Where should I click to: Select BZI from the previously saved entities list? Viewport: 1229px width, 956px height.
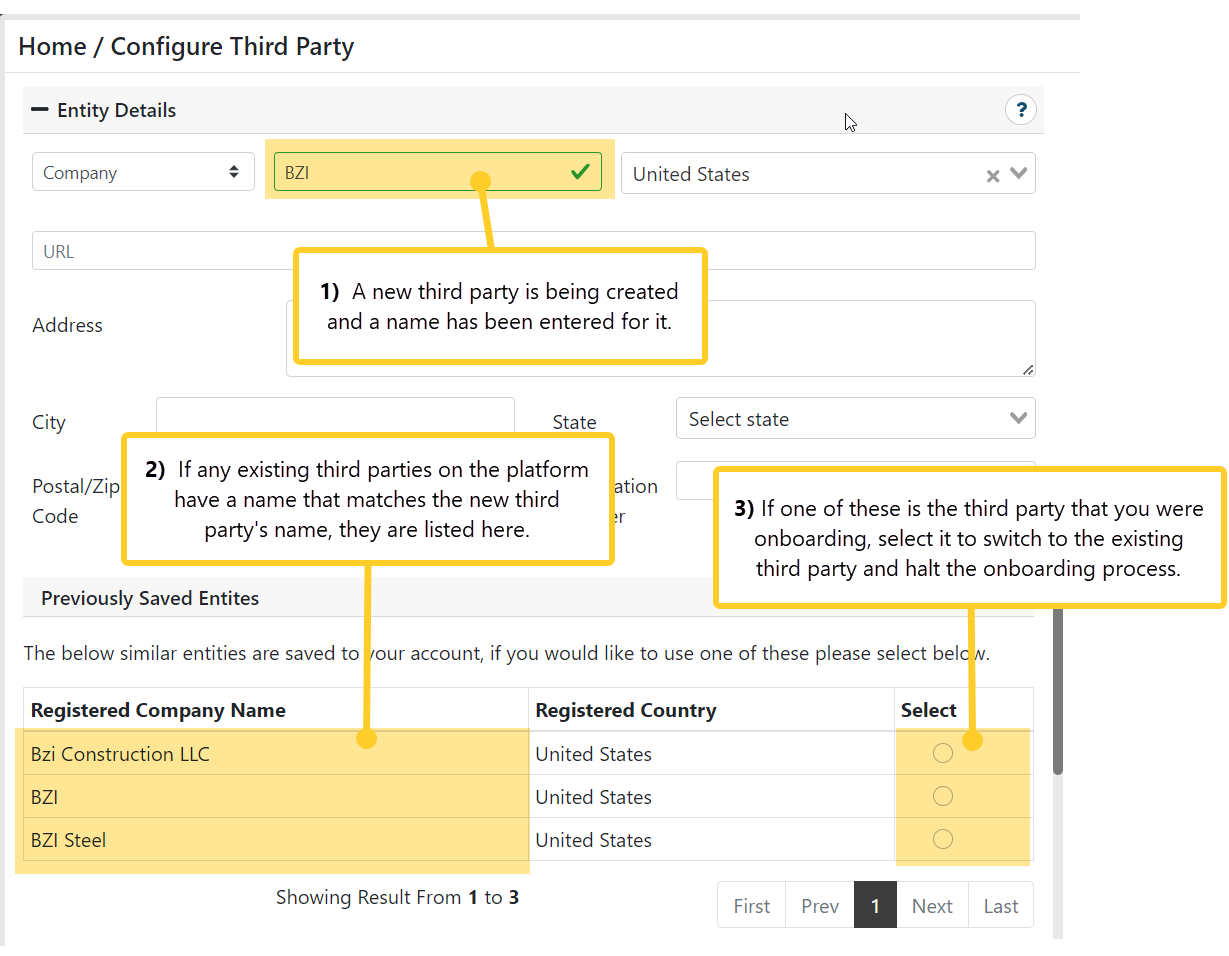(942, 796)
